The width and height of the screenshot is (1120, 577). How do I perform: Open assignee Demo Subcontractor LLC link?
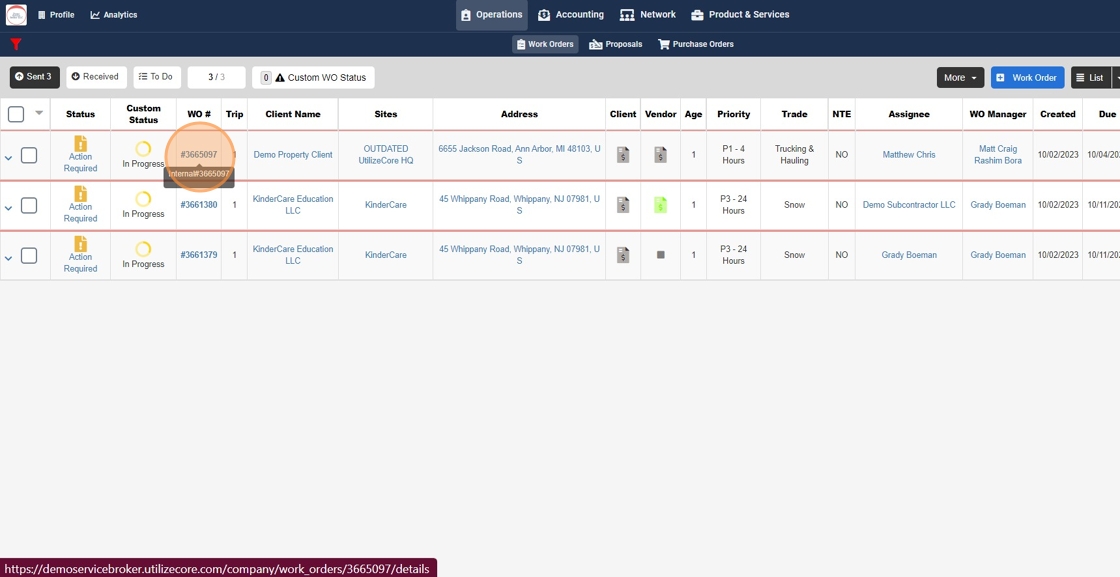(909, 204)
